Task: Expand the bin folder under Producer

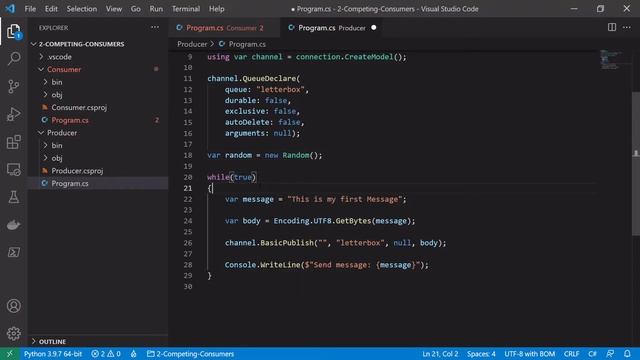Action: [45, 145]
